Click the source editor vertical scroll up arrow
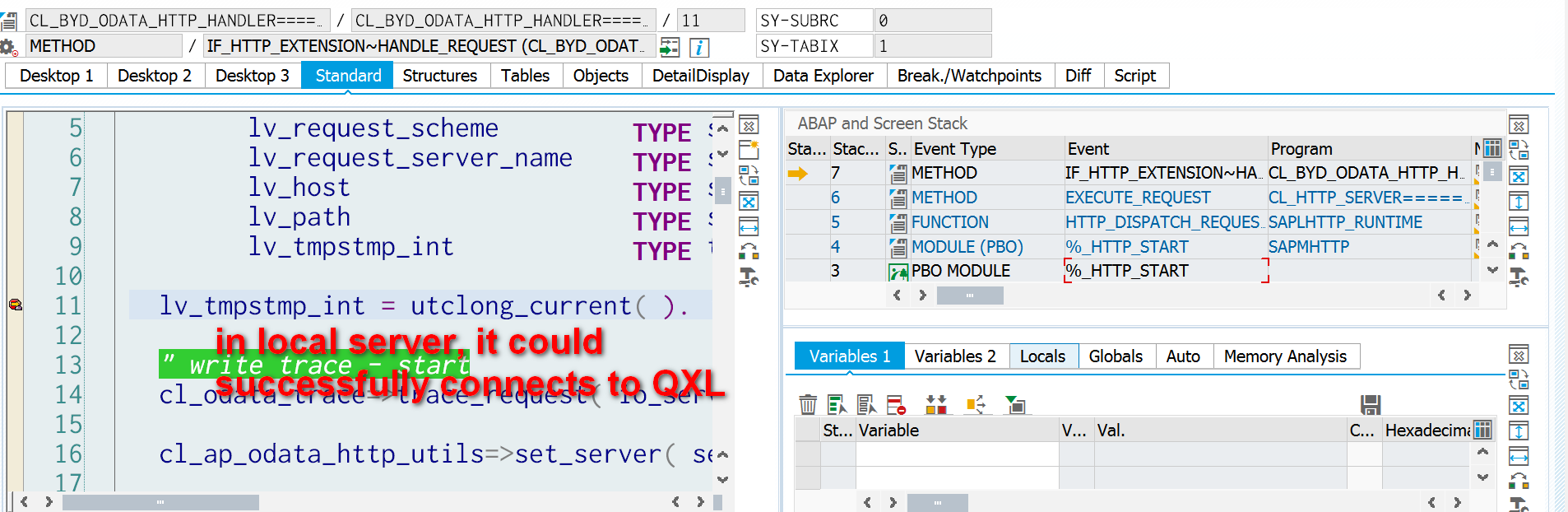Viewport: 1568px width, 512px height. [722, 128]
